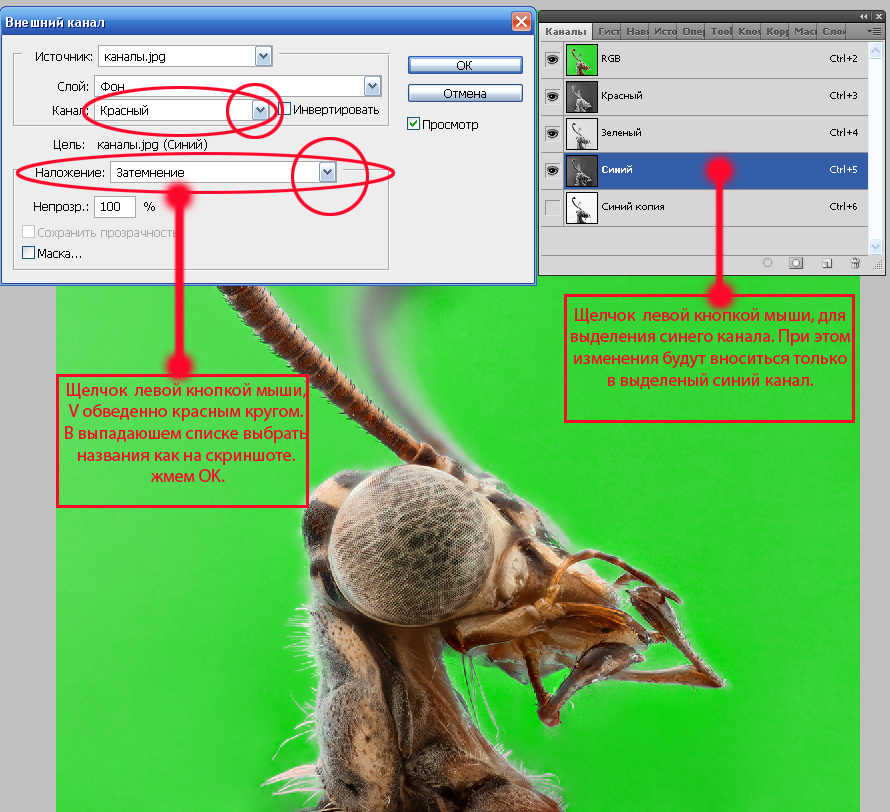The image size is (890, 812).
Task: Hide the Красный channel eye icon
Action: [x=551, y=96]
